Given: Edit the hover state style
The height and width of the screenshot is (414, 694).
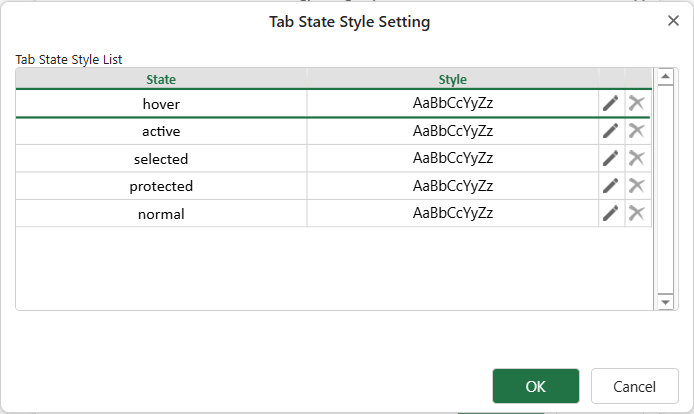Looking at the screenshot, I should tap(611, 104).
